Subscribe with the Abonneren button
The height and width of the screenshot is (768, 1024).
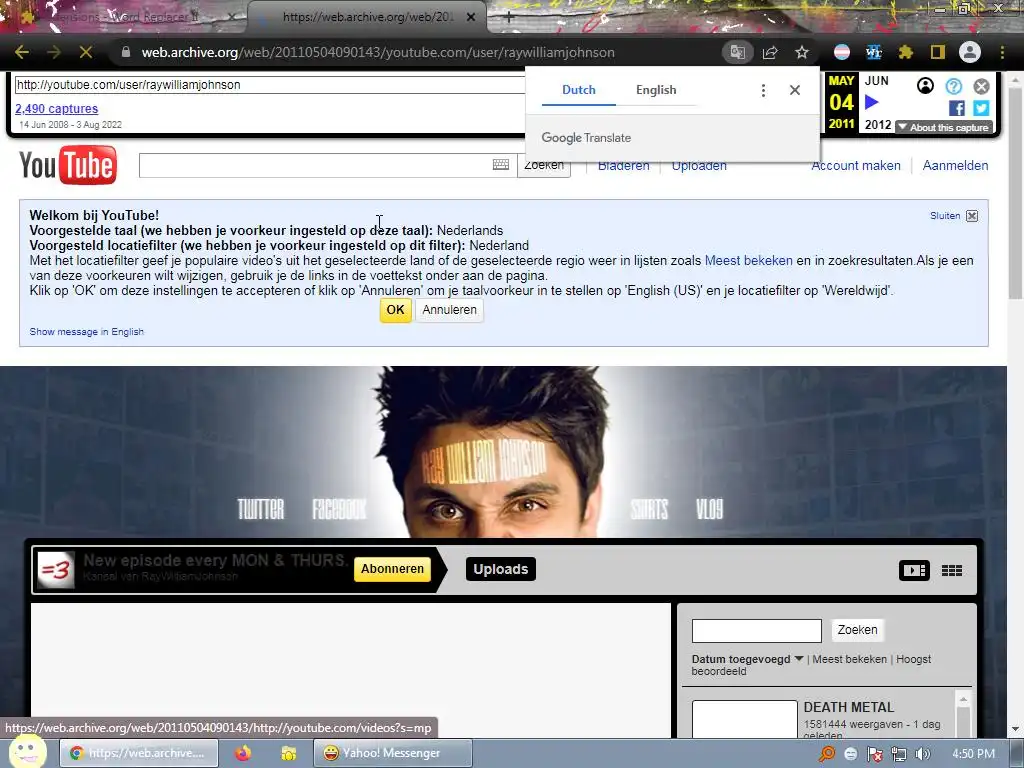tap(392, 569)
